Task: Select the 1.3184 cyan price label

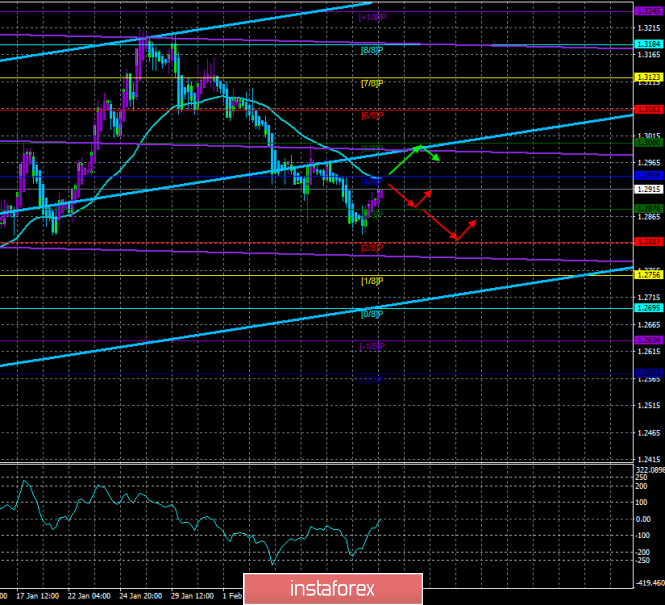Action: point(648,44)
